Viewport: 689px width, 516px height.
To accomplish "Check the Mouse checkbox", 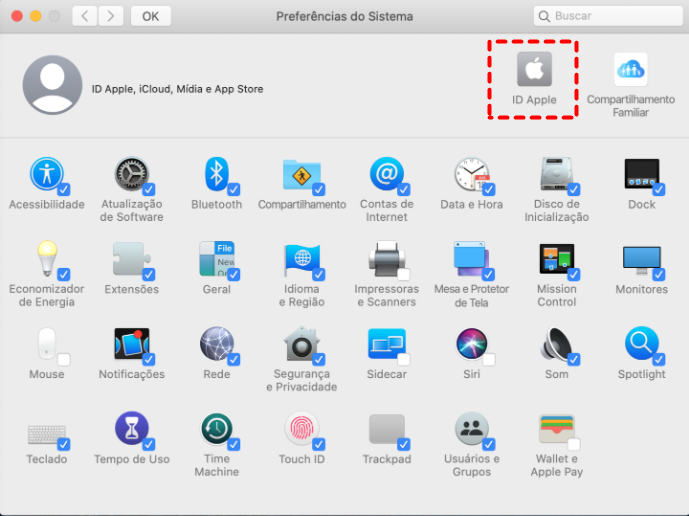I will 64,359.
